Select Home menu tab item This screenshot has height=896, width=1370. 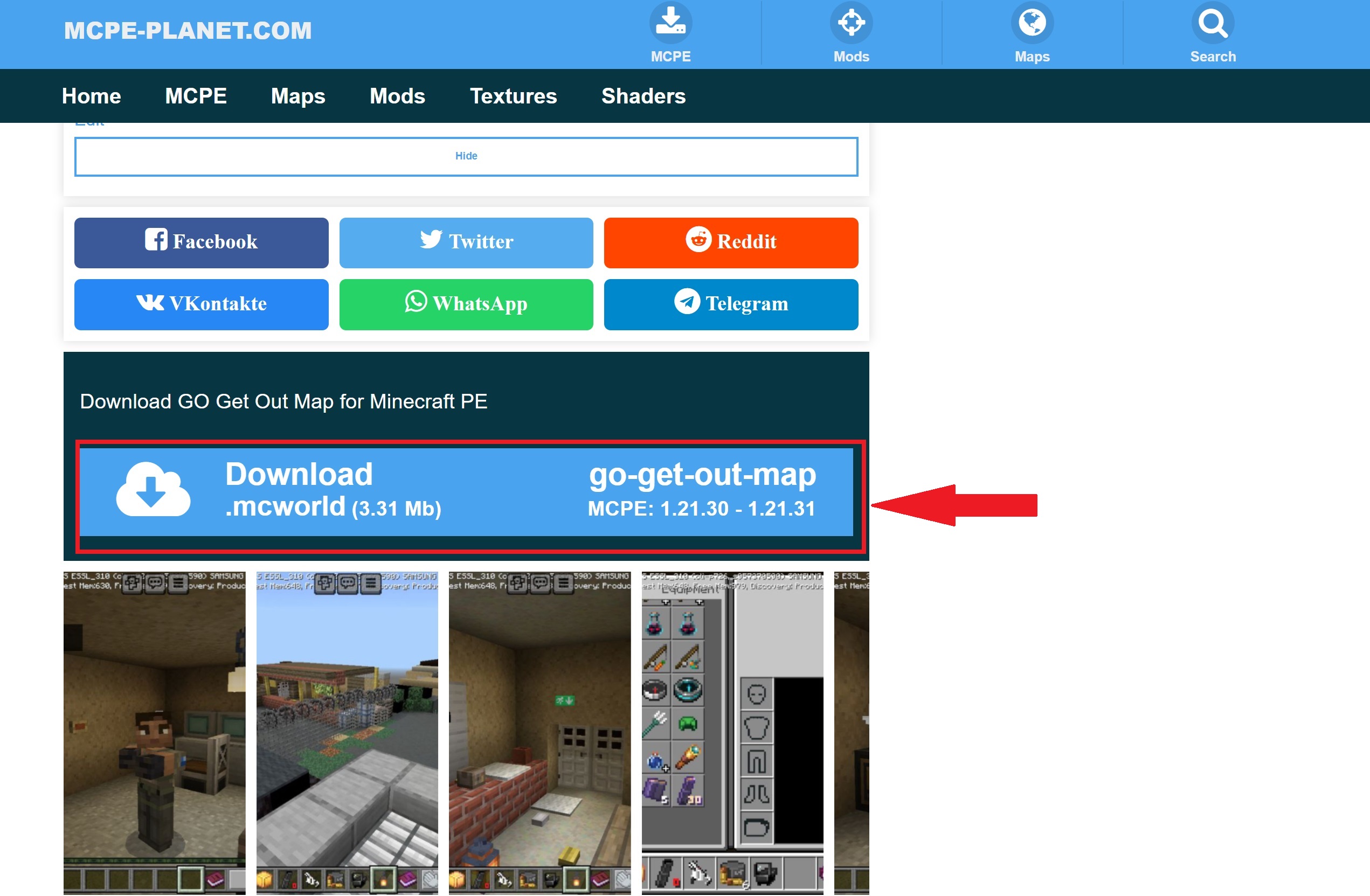(x=91, y=96)
